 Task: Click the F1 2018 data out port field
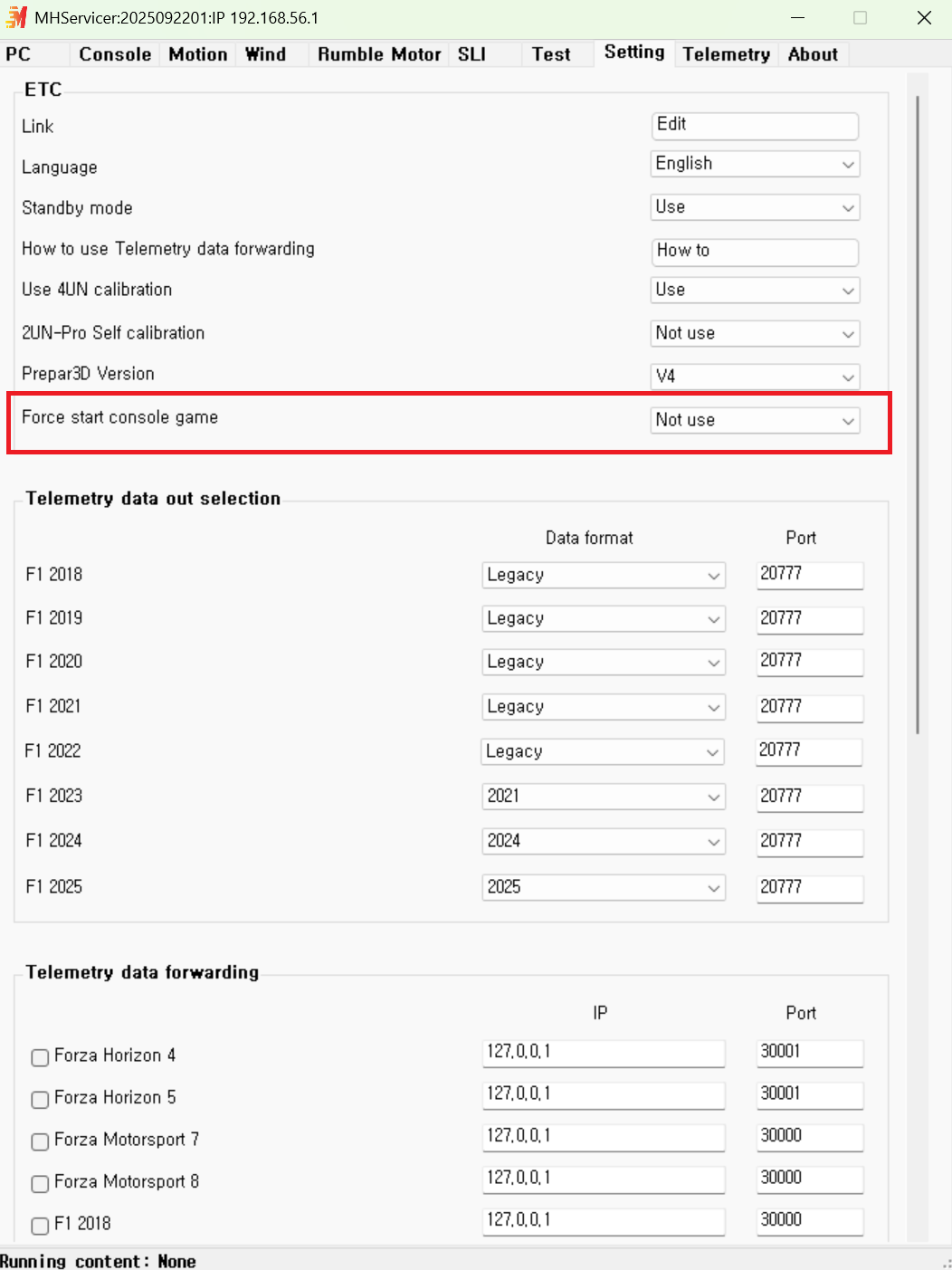tap(810, 574)
